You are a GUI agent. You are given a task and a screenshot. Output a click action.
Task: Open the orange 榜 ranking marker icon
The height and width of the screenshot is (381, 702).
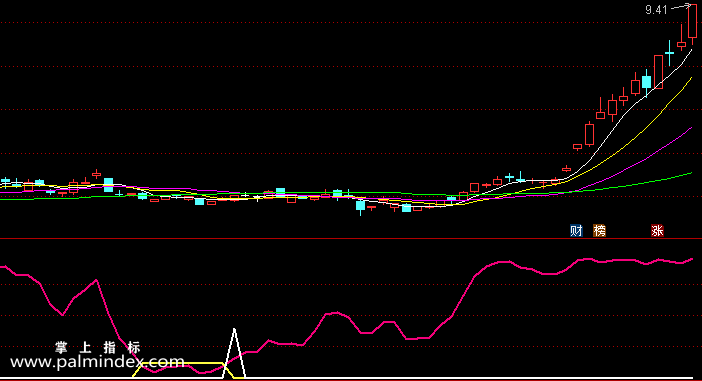(599, 231)
